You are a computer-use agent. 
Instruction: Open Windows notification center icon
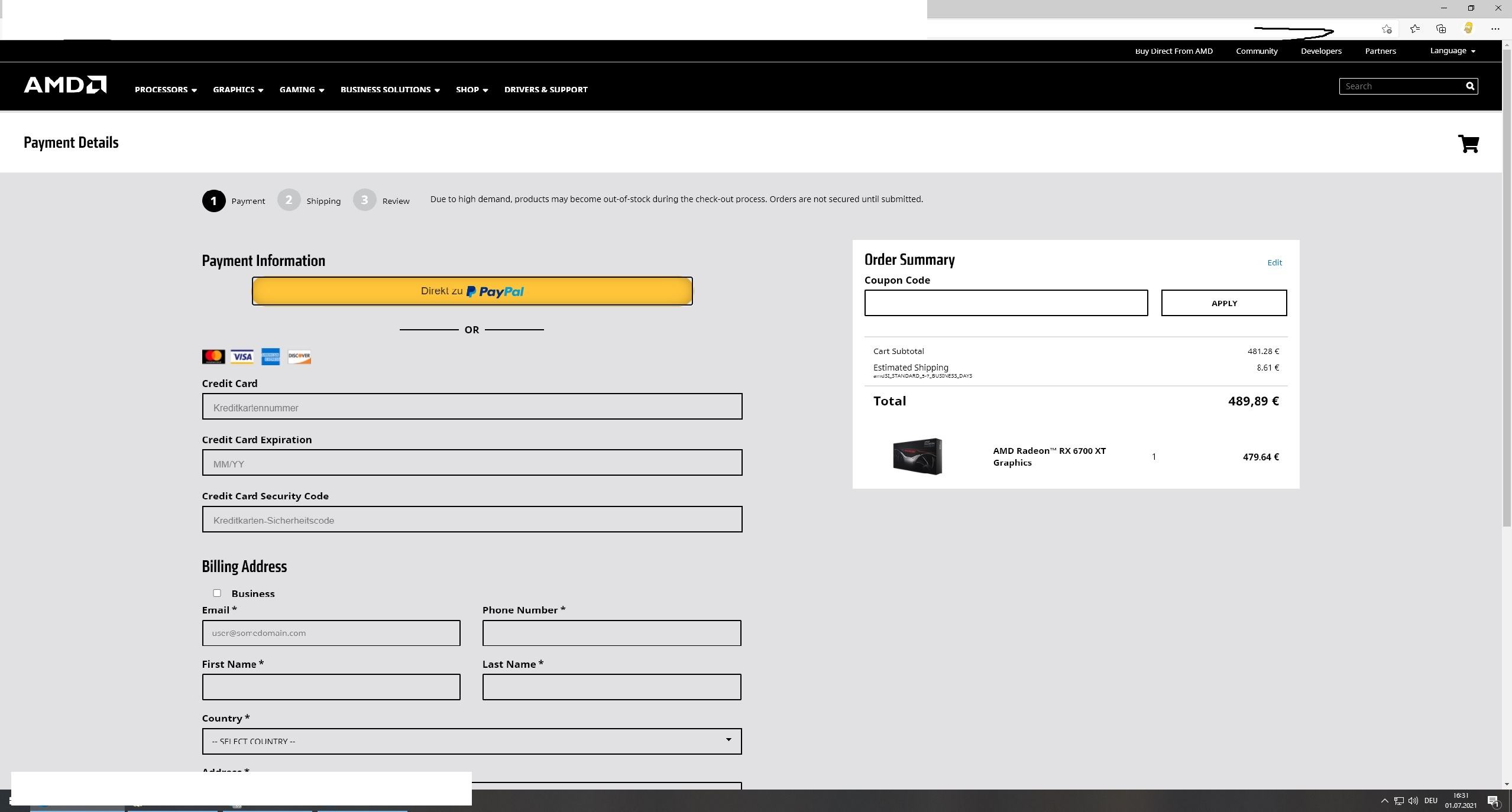1493,801
